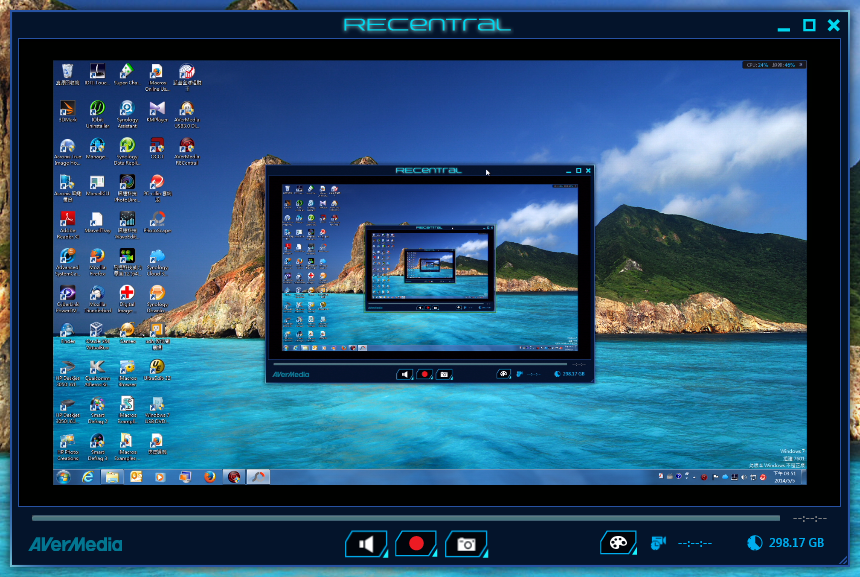The height and width of the screenshot is (577, 860).
Task: Click the Firefox icon in the captured taskbar
Action: pos(210,477)
